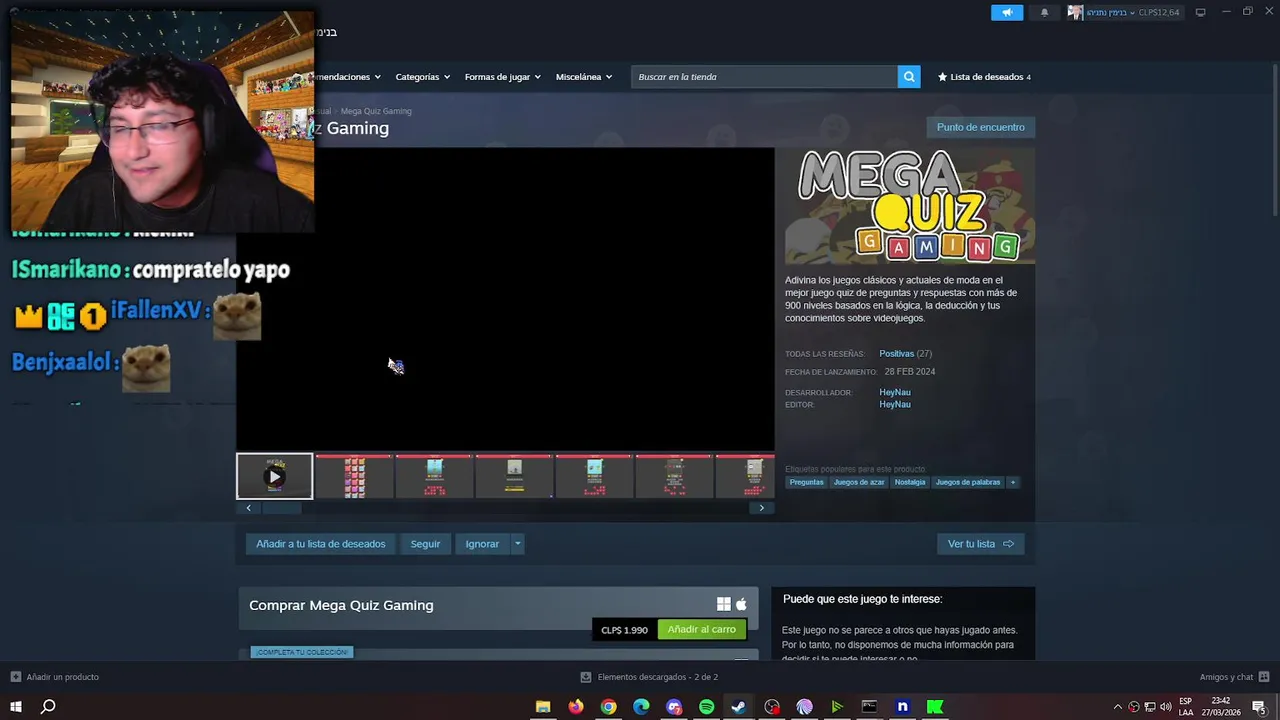Screen dimensions: 1280x720
Task: Open File Explorer from taskbar
Action: 543,707
